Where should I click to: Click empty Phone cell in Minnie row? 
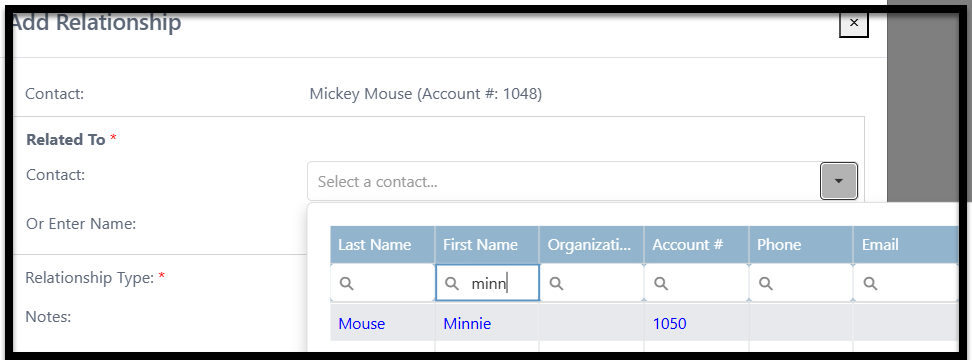click(x=801, y=322)
